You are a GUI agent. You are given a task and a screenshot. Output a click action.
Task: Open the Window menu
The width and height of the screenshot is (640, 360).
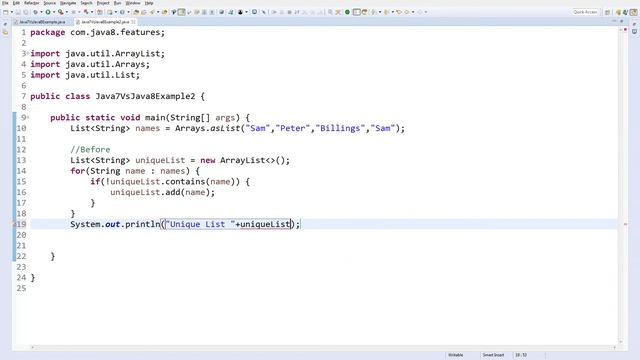(133, 3)
